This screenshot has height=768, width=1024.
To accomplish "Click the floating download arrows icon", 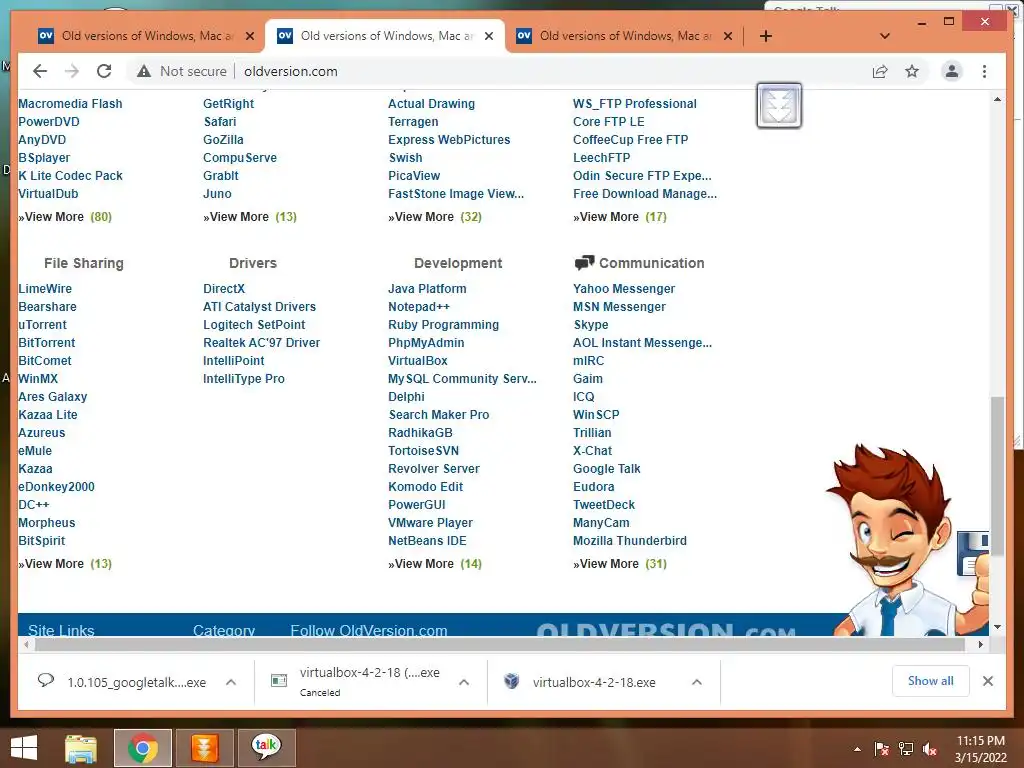I will point(779,105).
